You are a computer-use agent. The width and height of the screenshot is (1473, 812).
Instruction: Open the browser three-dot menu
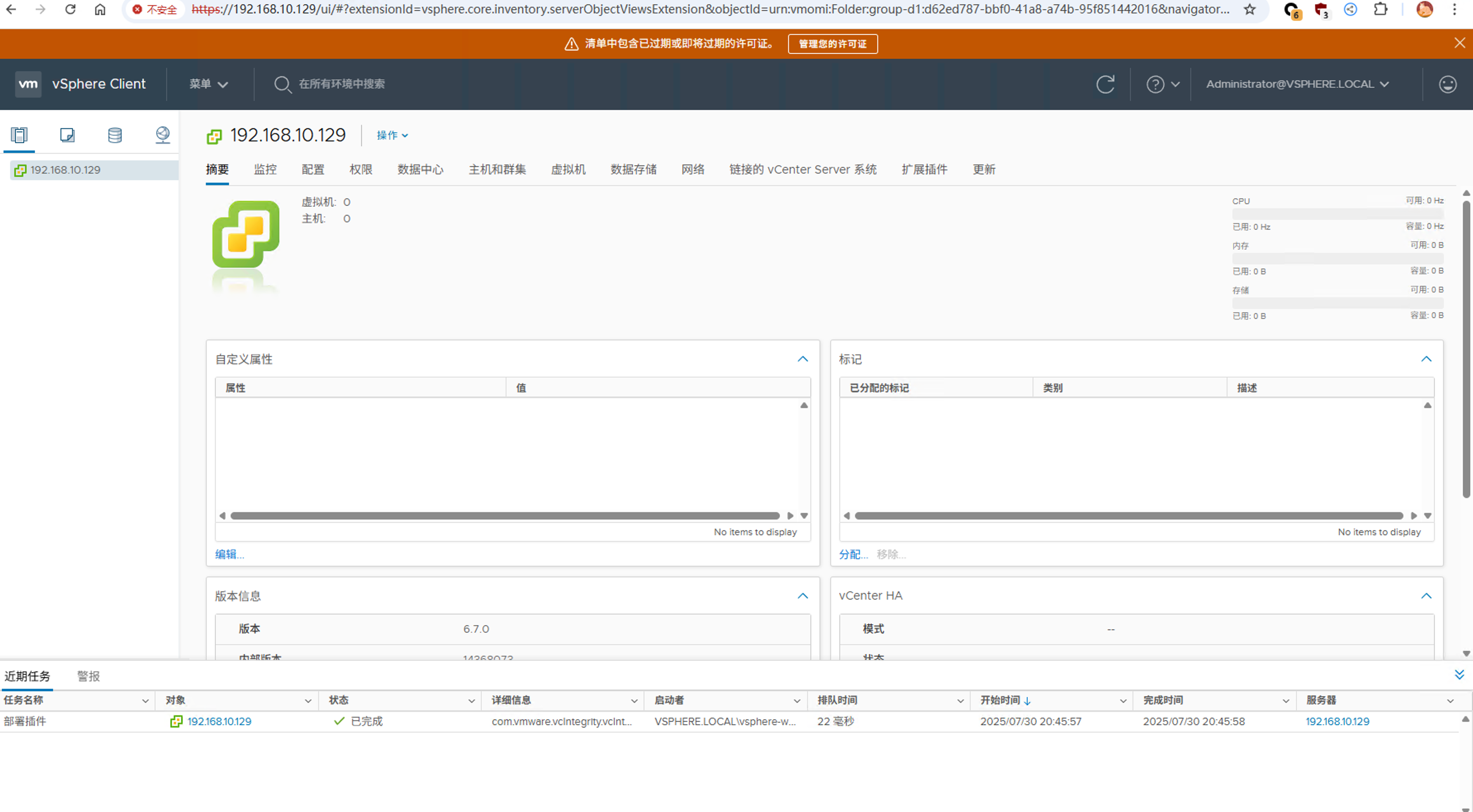(x=1455, y=9)
